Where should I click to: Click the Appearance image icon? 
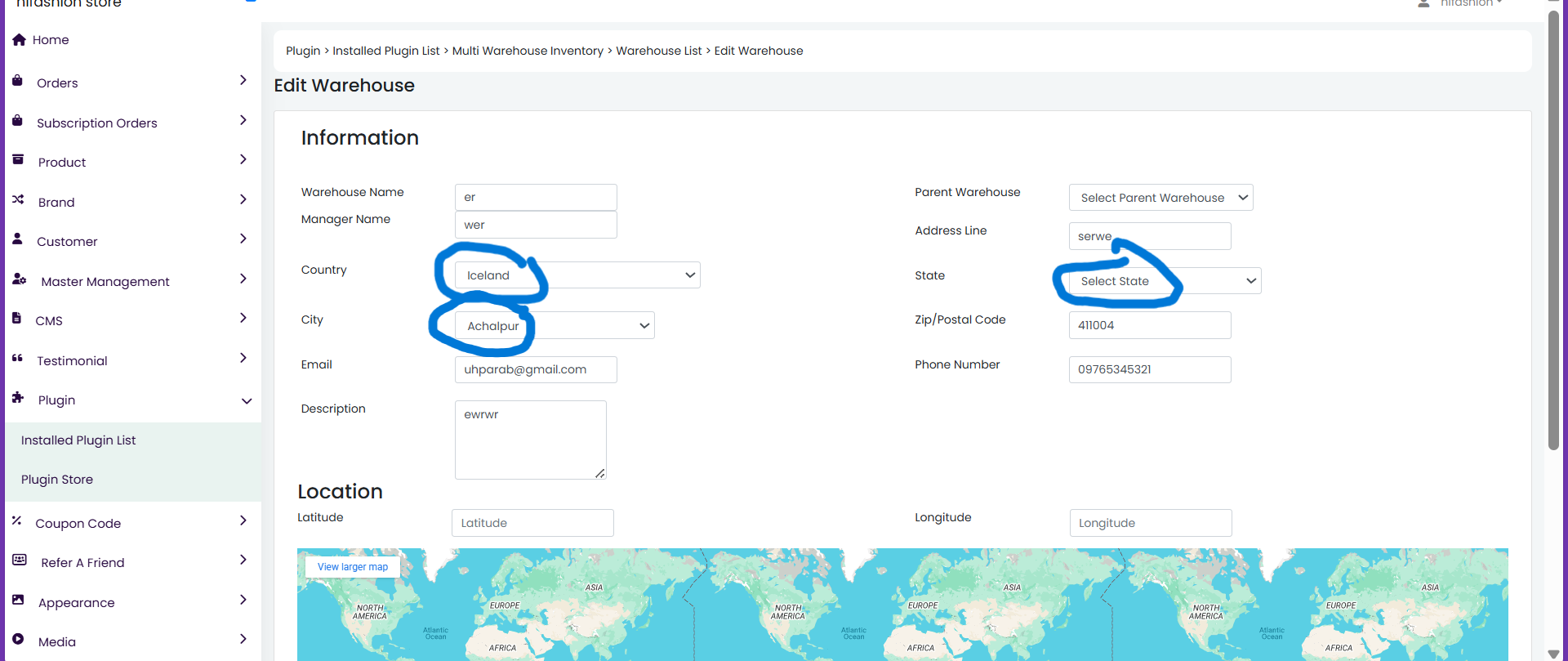coord(18,600)
